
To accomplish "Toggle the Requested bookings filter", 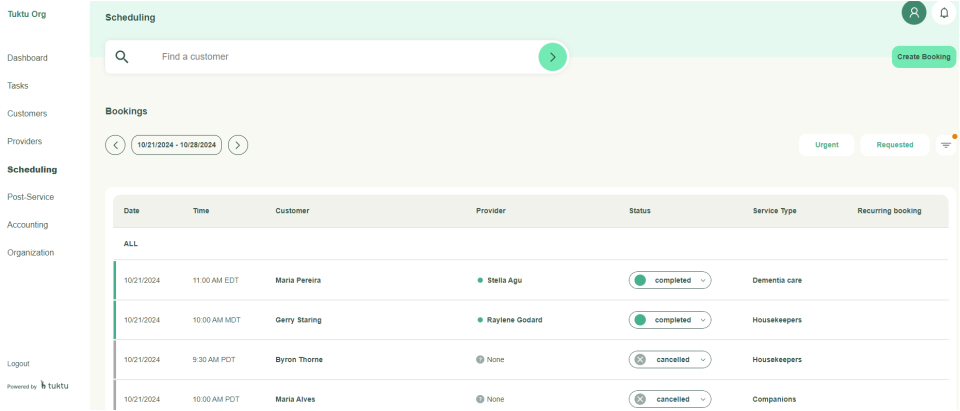I will (894, 145).
